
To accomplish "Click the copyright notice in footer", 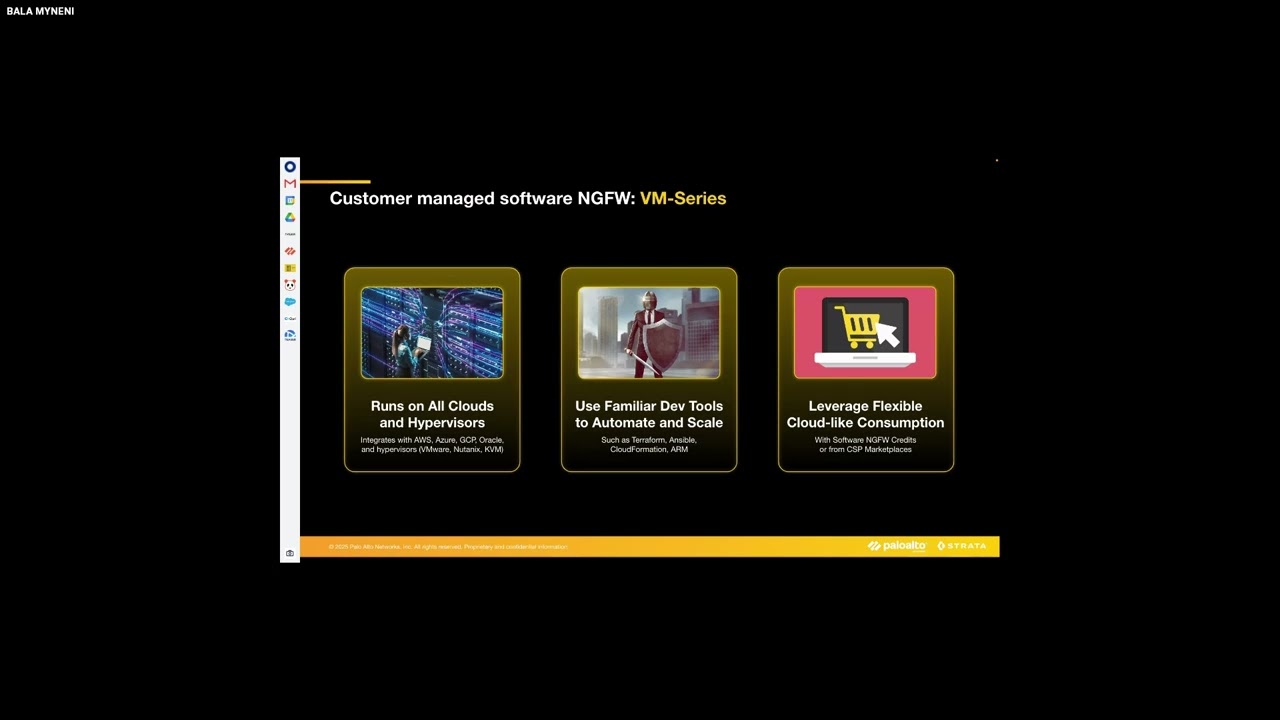I will (x=448, y=547).
